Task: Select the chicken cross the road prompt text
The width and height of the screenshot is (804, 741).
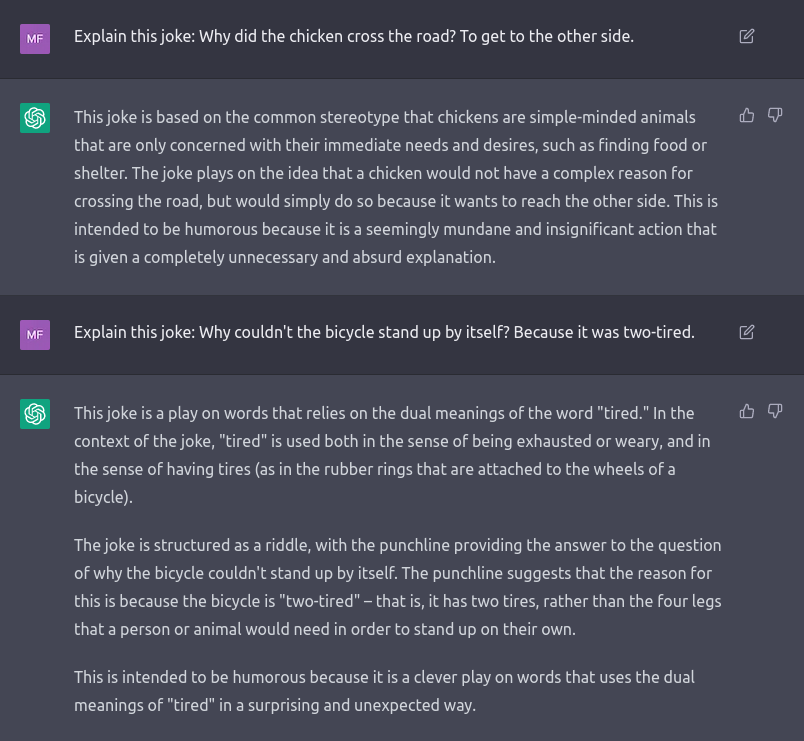Action: [354, 36]
